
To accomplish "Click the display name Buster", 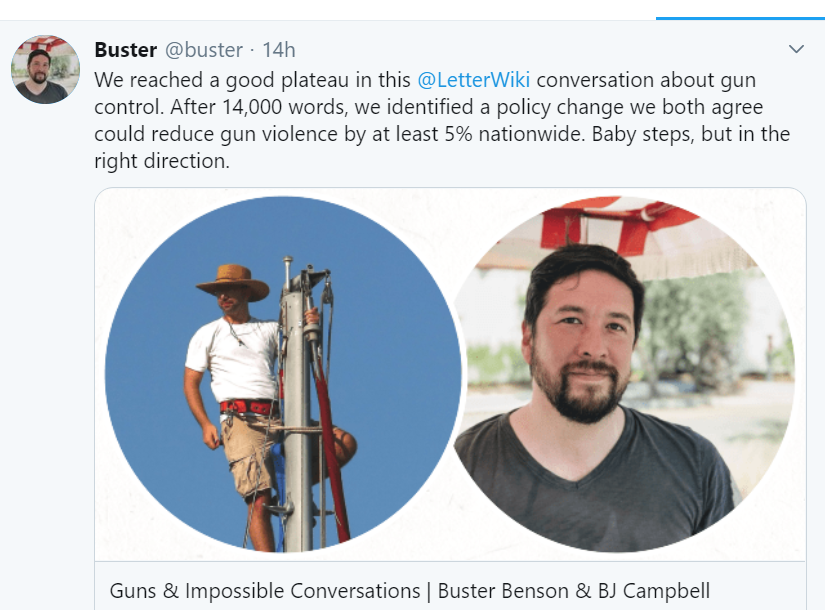I will 126,50.
